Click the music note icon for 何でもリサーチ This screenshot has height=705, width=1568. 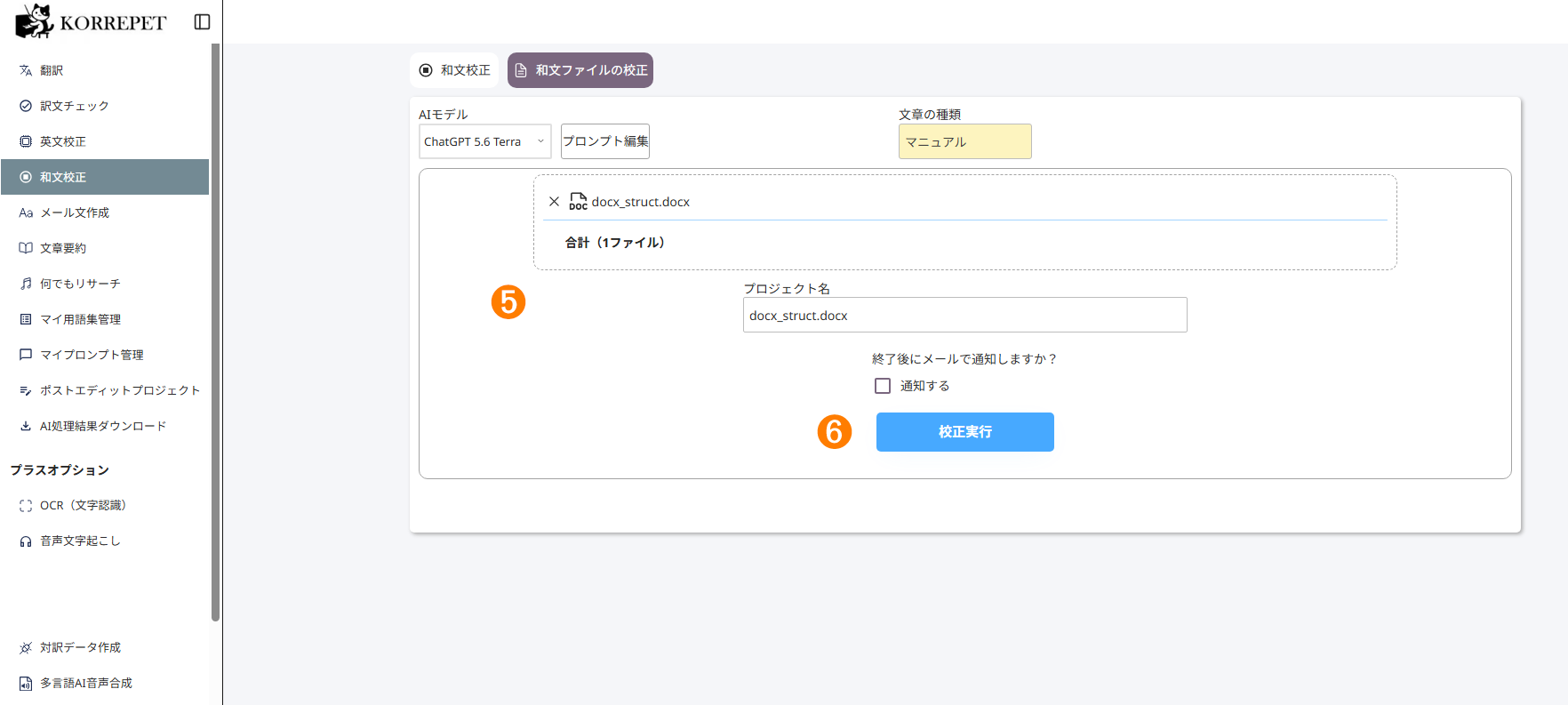pyautogui.click(x=26, y=284)
